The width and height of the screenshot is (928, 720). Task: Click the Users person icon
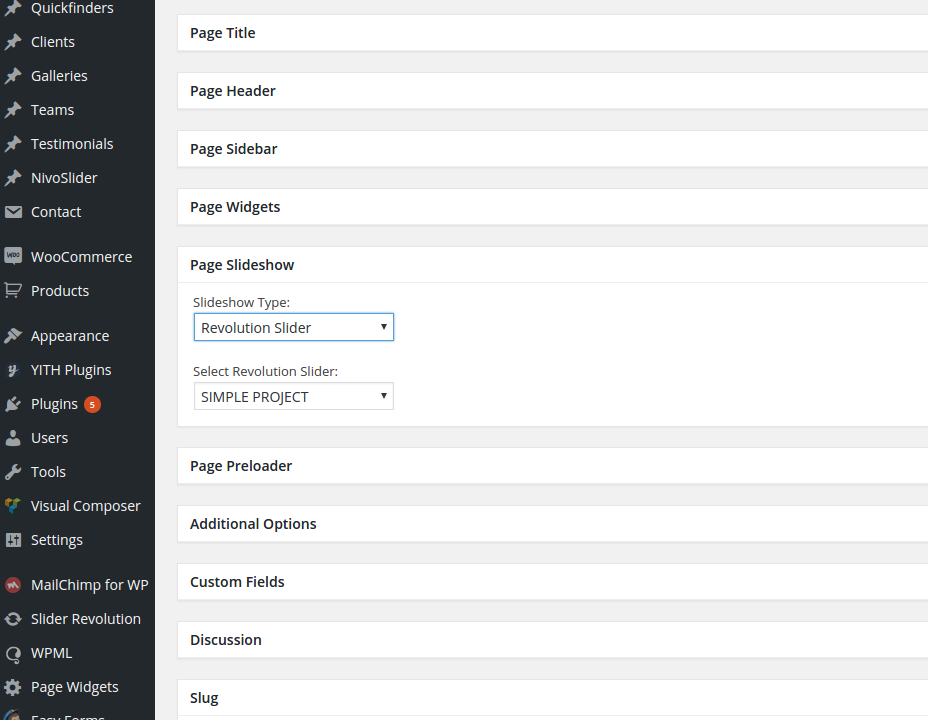coord(13,438)
